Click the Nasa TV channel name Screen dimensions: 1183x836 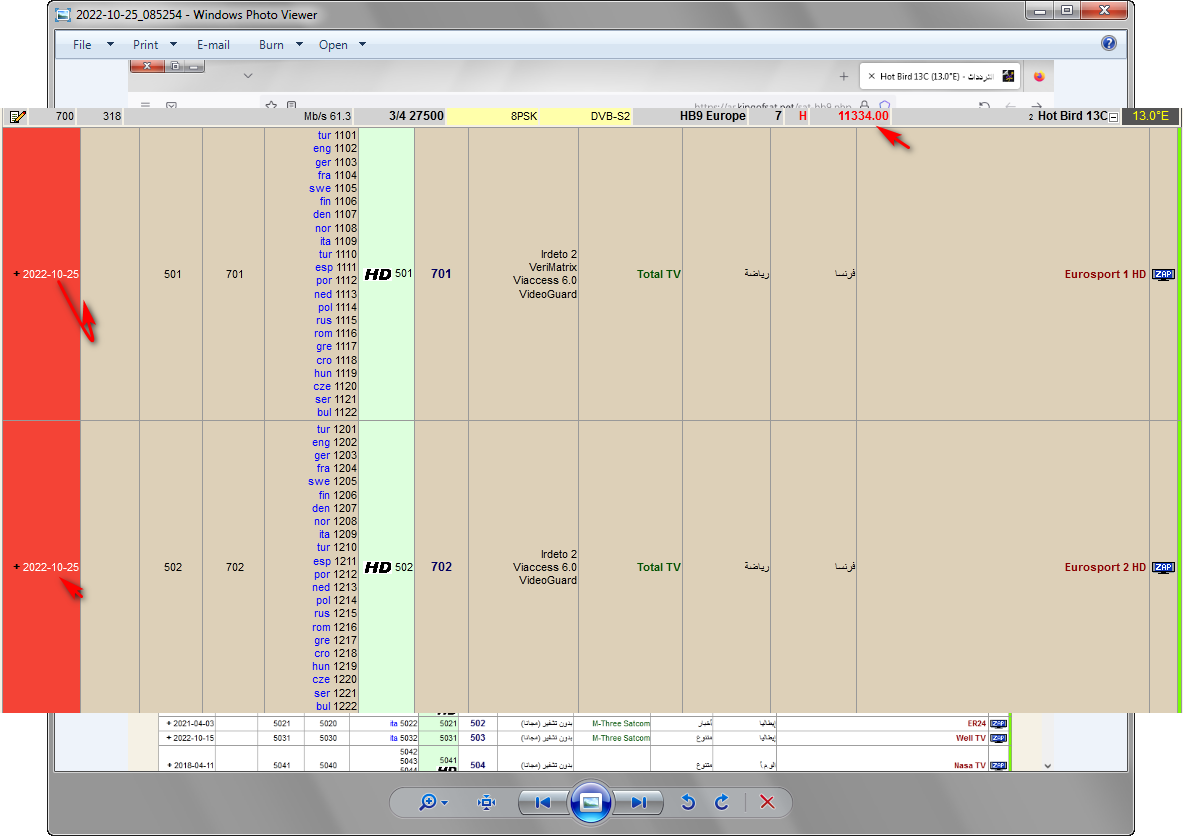click(969, 765)
